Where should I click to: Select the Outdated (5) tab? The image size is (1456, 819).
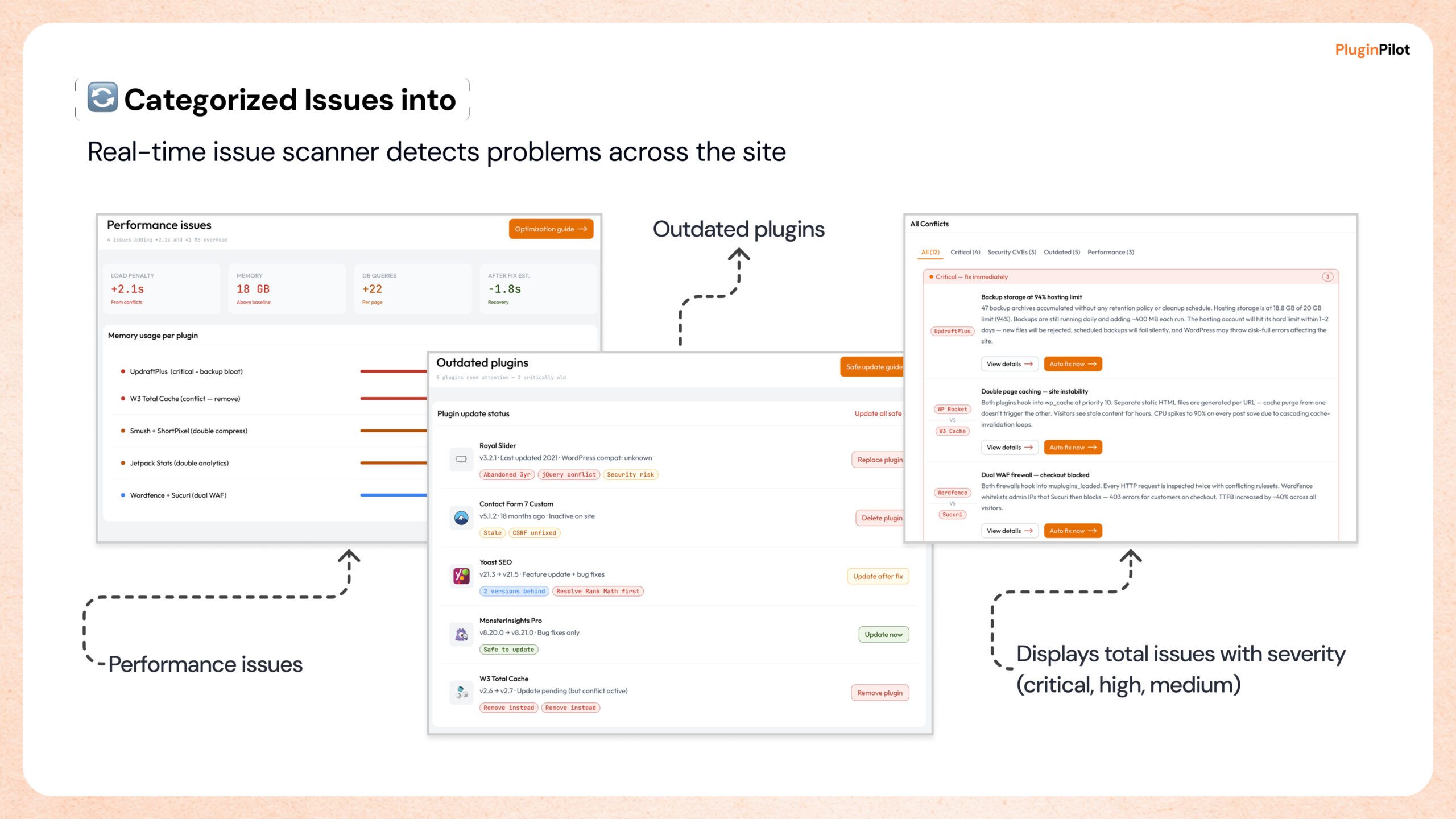point(1061,252)
